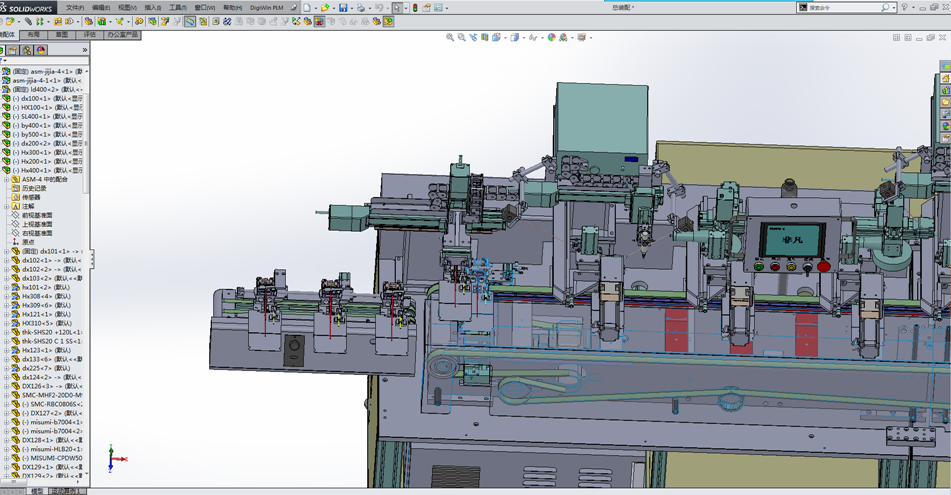Open the DisplayManager tab icon in panel
The width and height of the screenshot is (951, 495).
click(x=41, y=49)
